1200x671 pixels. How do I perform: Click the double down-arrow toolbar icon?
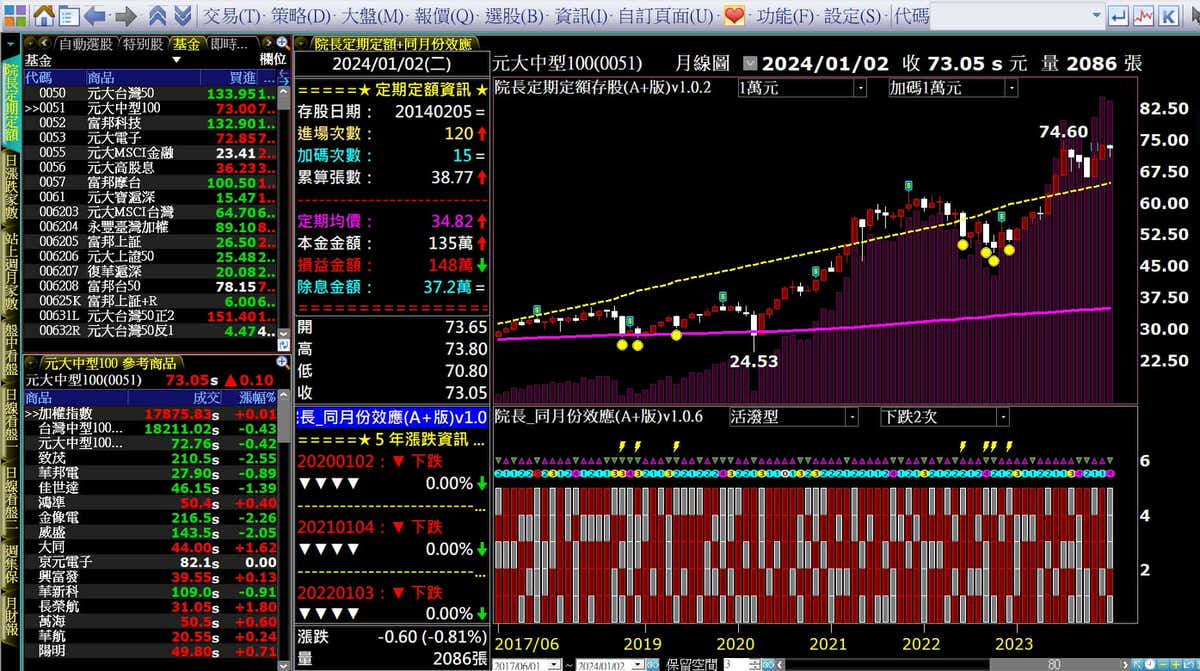182,16
